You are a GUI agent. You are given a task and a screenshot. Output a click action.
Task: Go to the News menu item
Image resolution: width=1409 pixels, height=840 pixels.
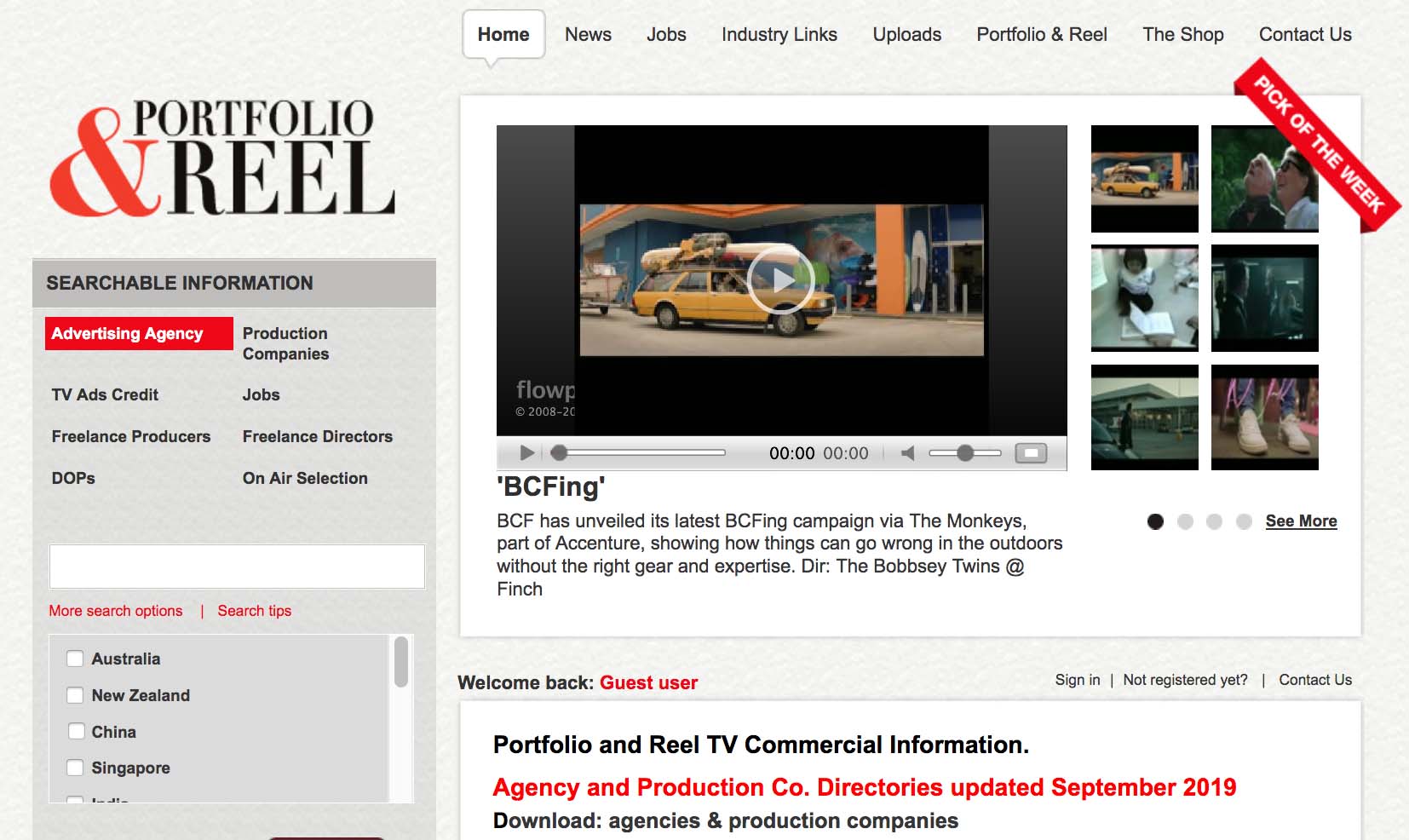pos(588,35)
